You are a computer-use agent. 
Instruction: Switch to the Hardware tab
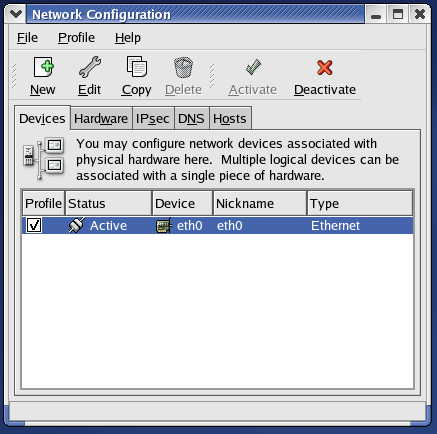pos(101,118)
